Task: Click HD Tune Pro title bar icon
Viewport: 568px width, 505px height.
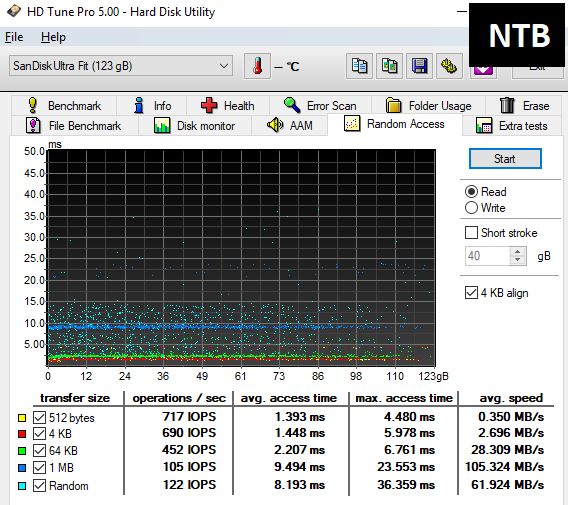Action: pos(13,11)
